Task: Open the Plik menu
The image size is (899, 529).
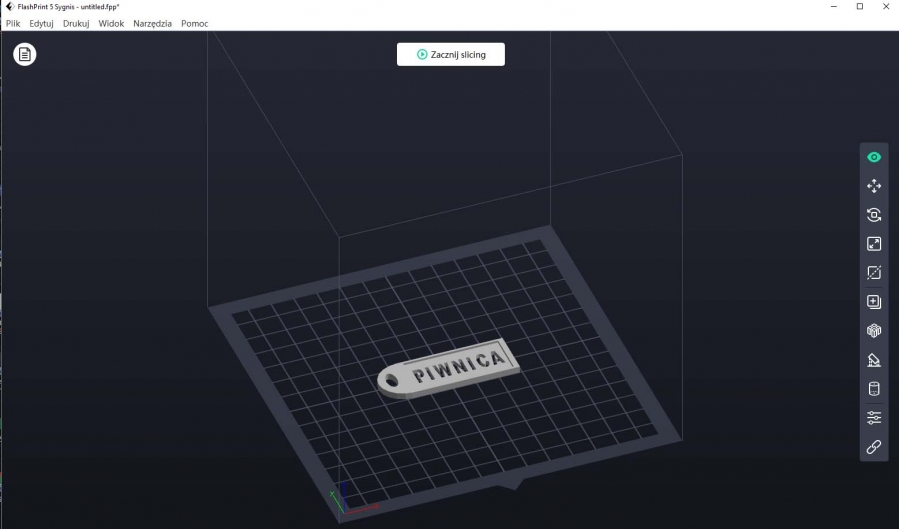Action: click(x=13, y=23)
